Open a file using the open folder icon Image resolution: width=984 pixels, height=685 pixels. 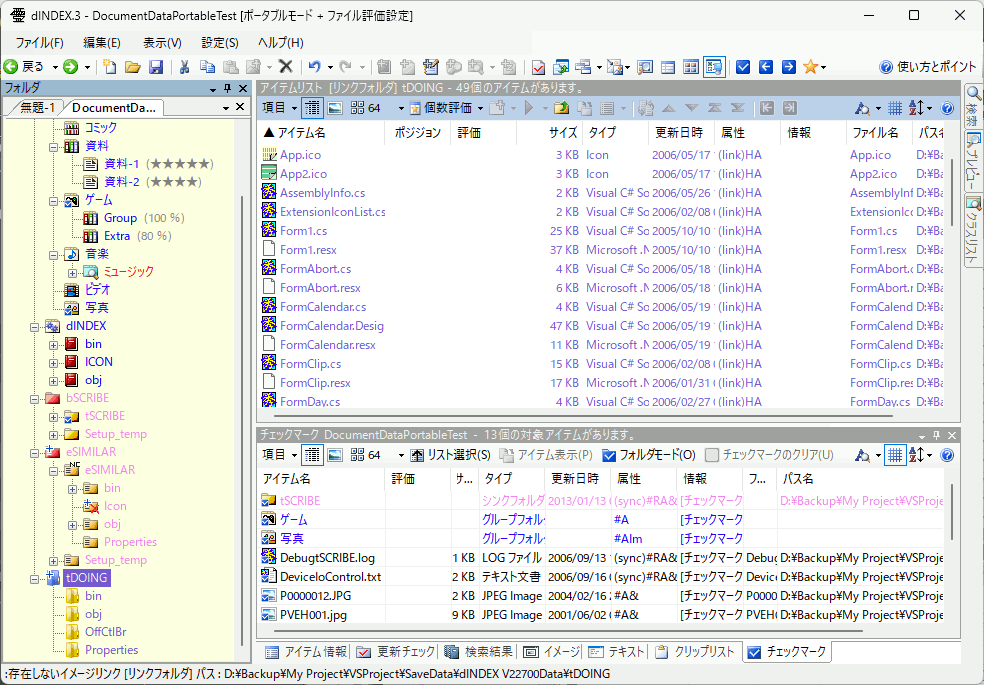tap(132, 66)
